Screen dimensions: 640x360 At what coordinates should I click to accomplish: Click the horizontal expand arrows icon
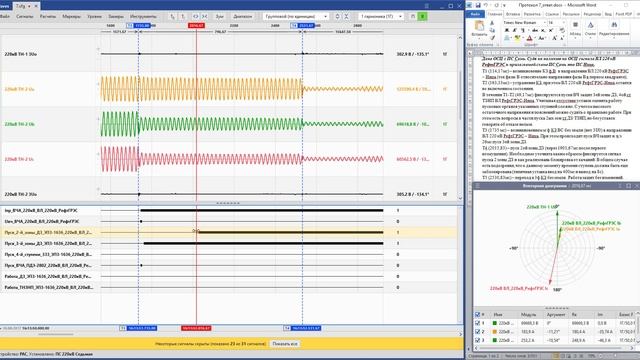pyautogui.click(x=196, y=16)
